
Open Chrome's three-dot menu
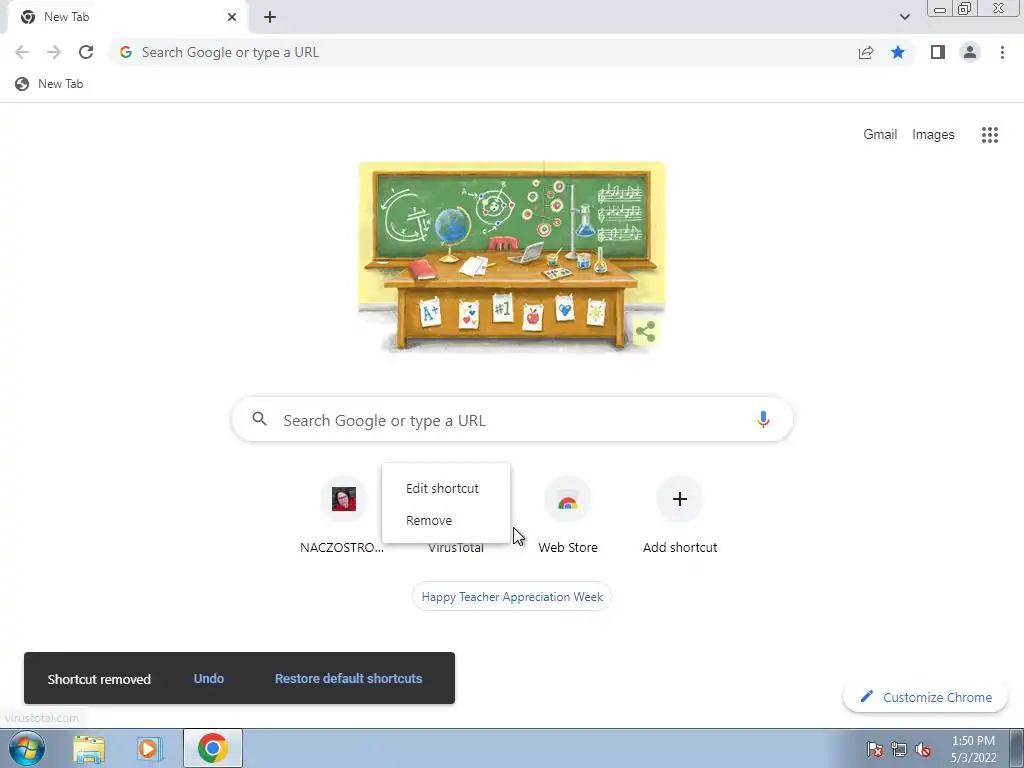(1002, 52)
